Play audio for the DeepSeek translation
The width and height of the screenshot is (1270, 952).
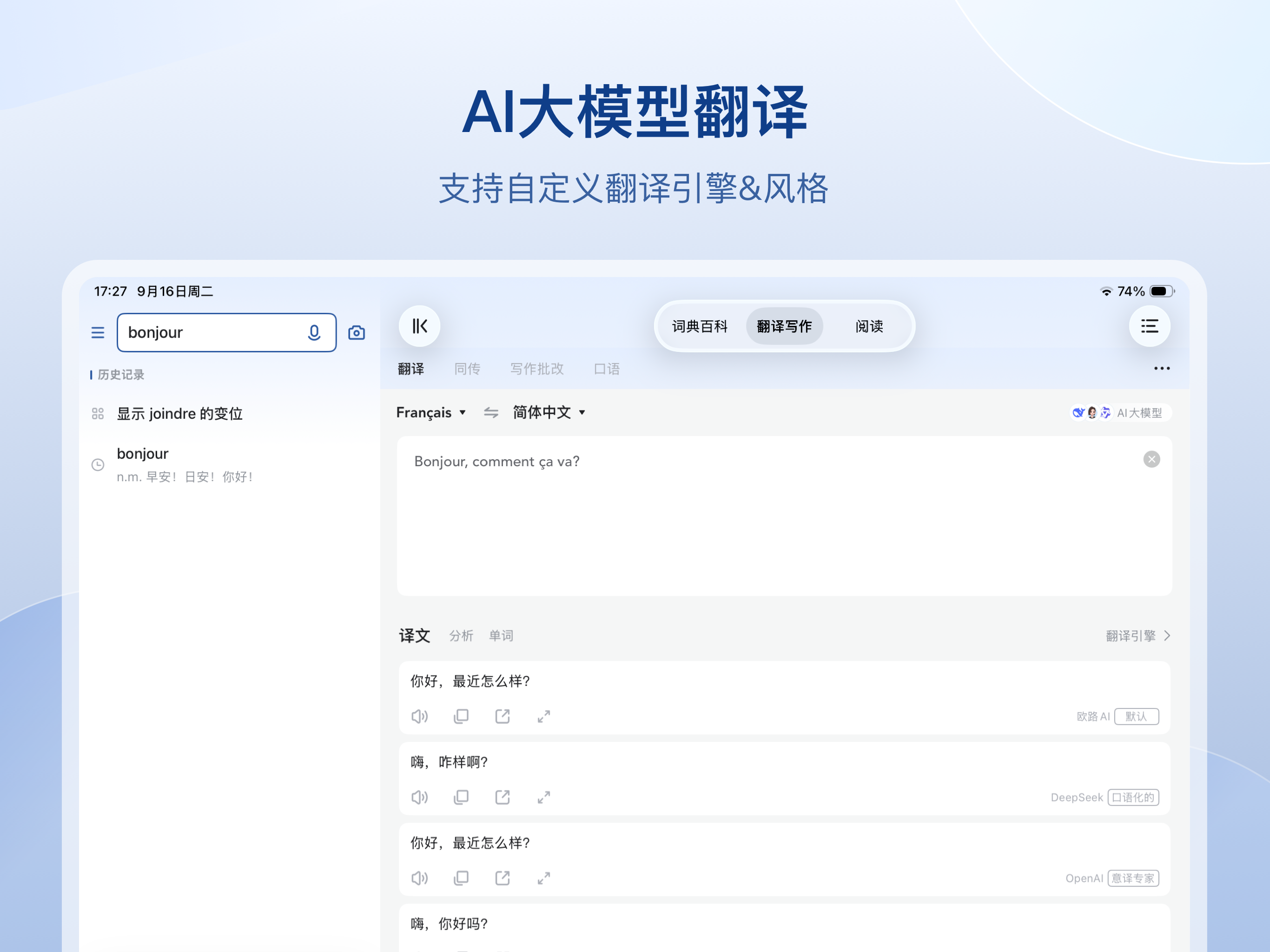[420, 797]
